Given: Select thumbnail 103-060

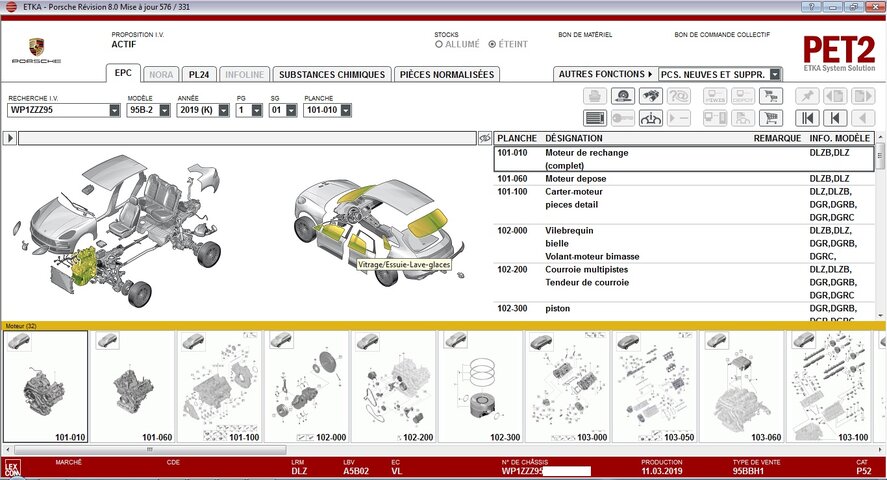Looking at the screenshot, I should click(x=743, y=387).
